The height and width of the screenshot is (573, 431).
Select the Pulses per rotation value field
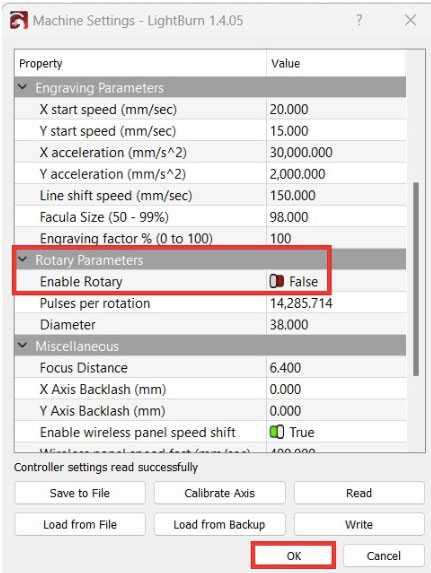pyautogui.click(x=336, y=303)
